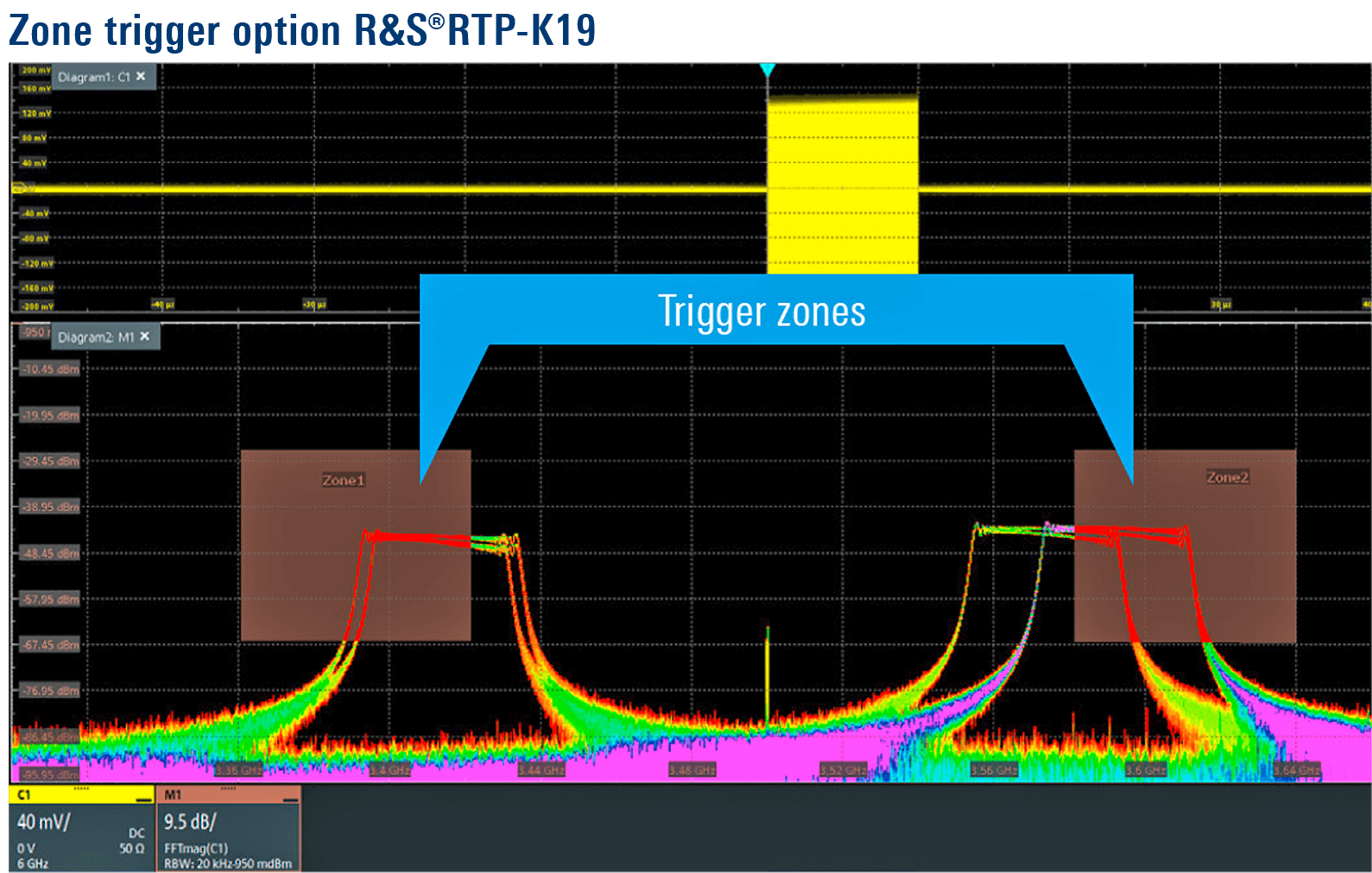This screenshot has height=873, width=1372.
Task: Click the DC coupling indicator
Action: point(136,833)
